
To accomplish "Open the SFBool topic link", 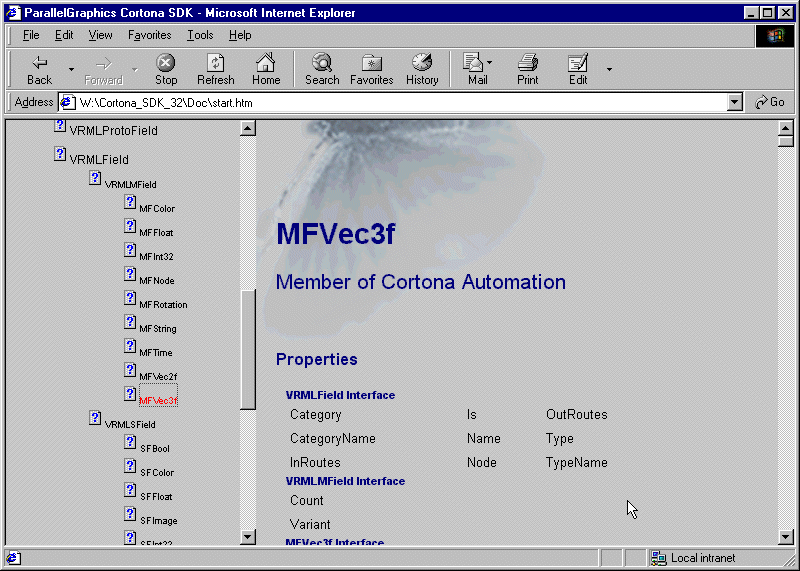I will 155,449.
